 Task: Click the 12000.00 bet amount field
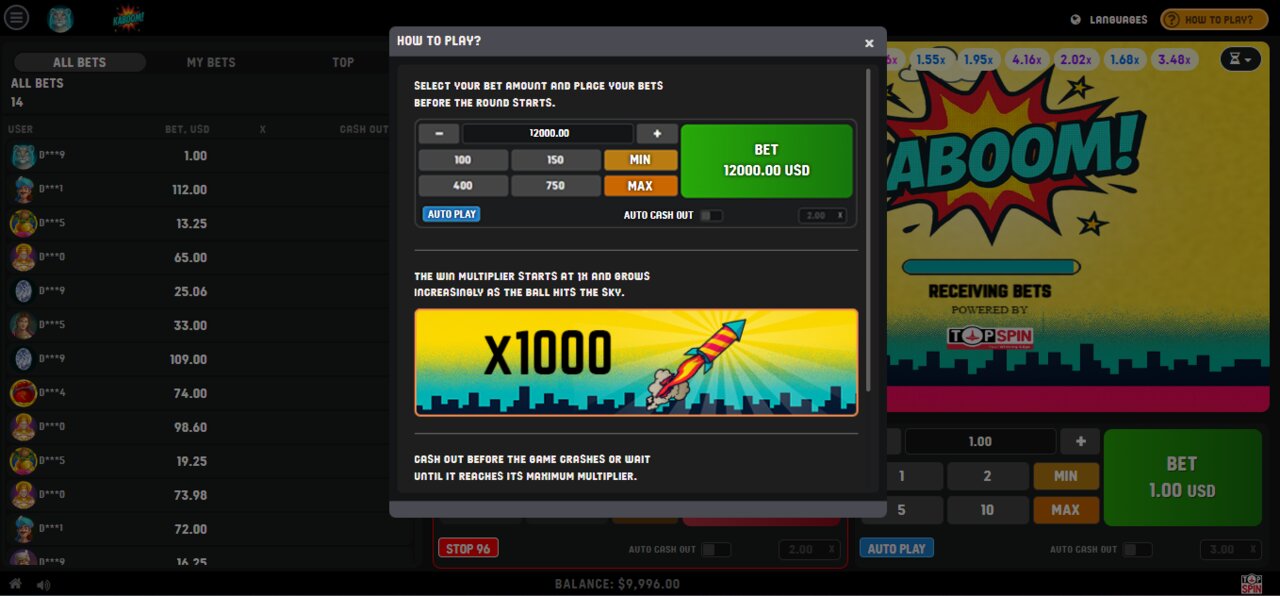tap(548, 134)
